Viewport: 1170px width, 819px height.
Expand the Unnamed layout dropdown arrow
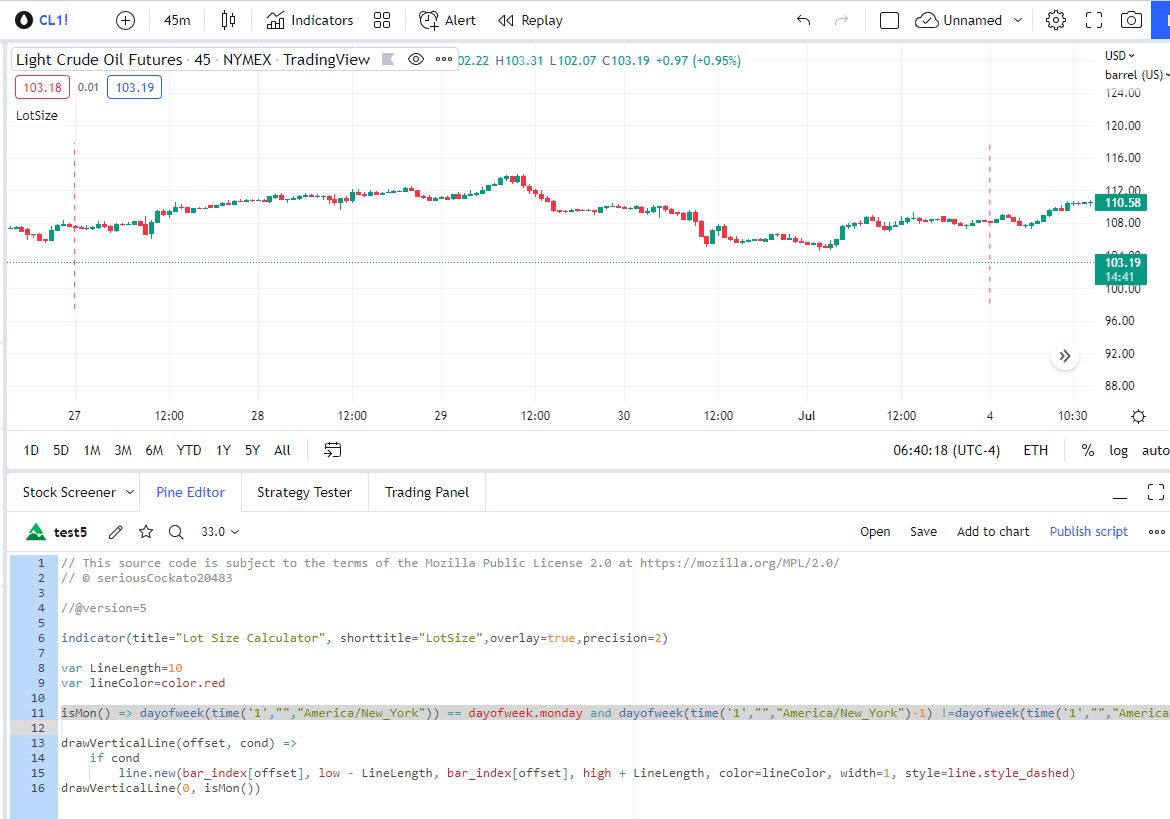[1018, 20]
